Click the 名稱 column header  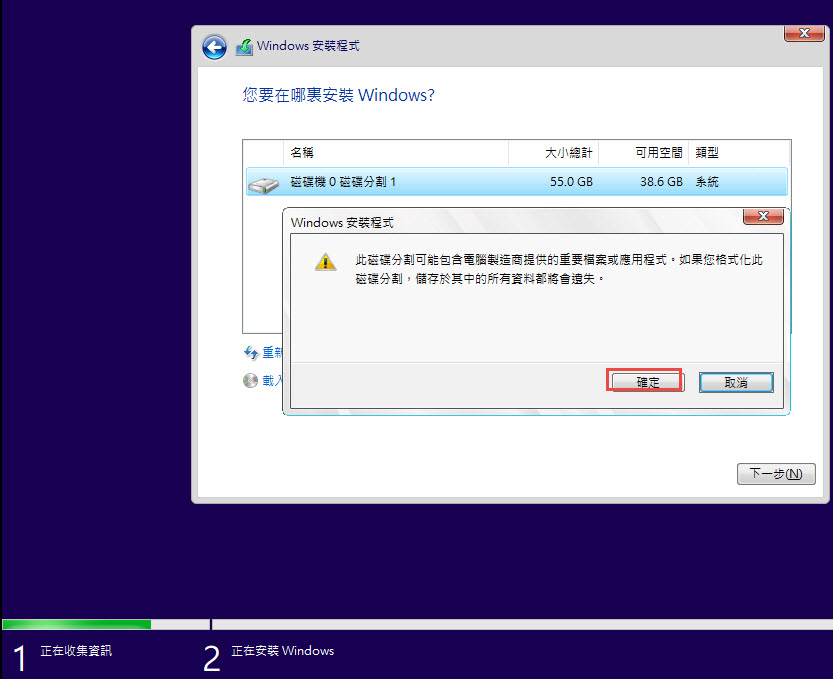point(396,153)
